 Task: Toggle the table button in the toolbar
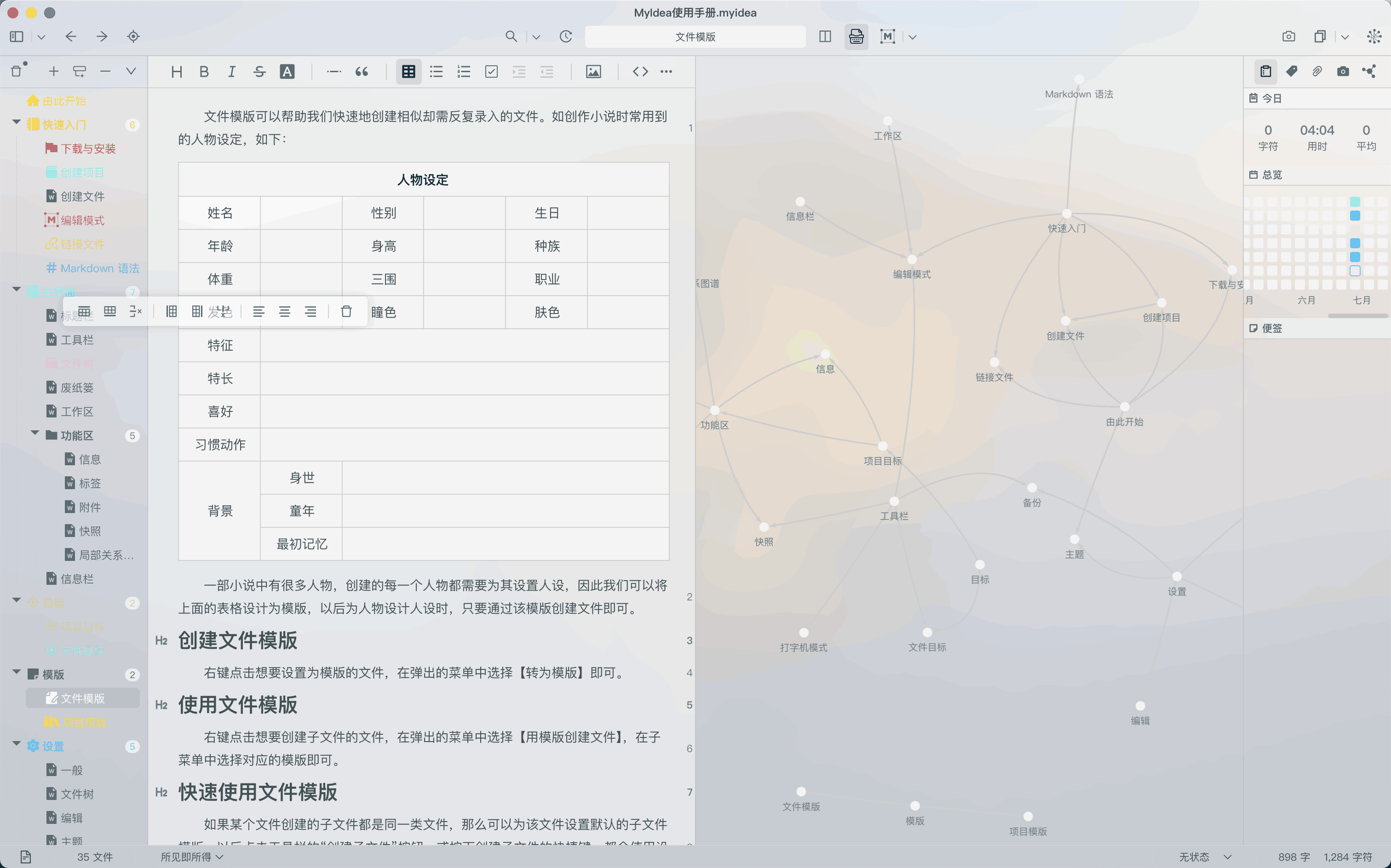[x=408, y=71]
